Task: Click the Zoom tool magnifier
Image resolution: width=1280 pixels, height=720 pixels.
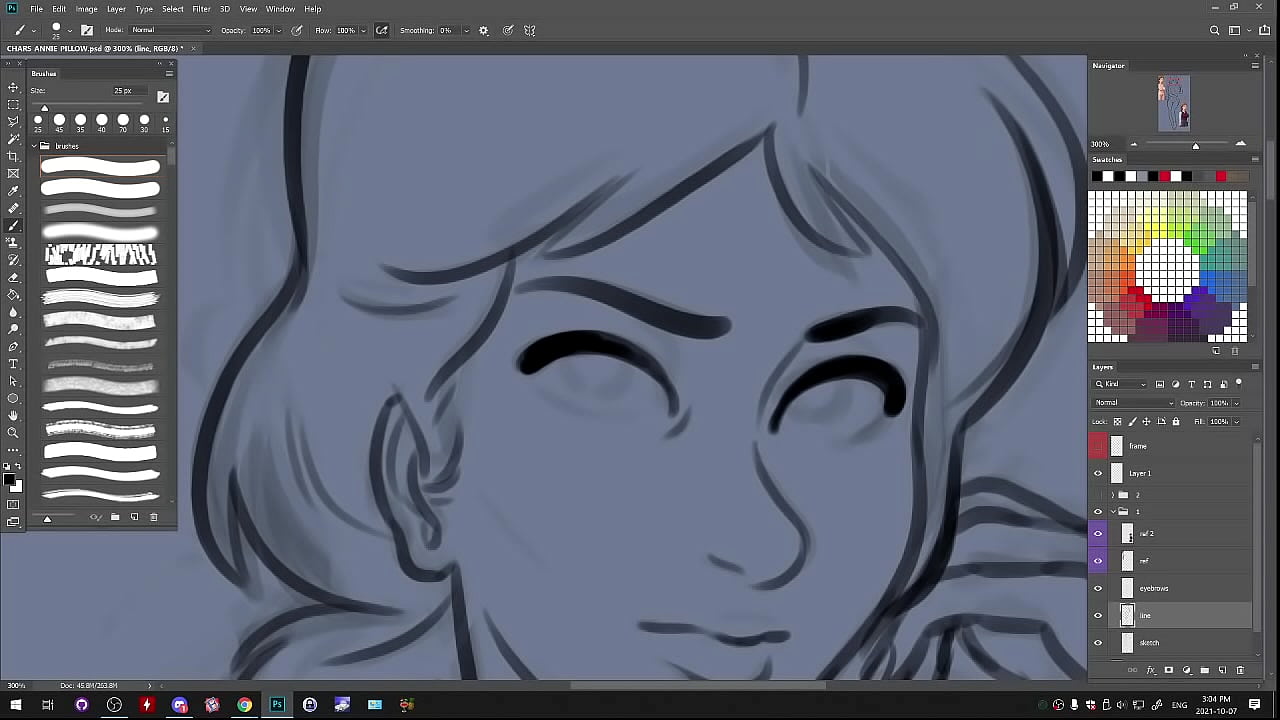Action: pyautogui.click(x=13, y=432)
